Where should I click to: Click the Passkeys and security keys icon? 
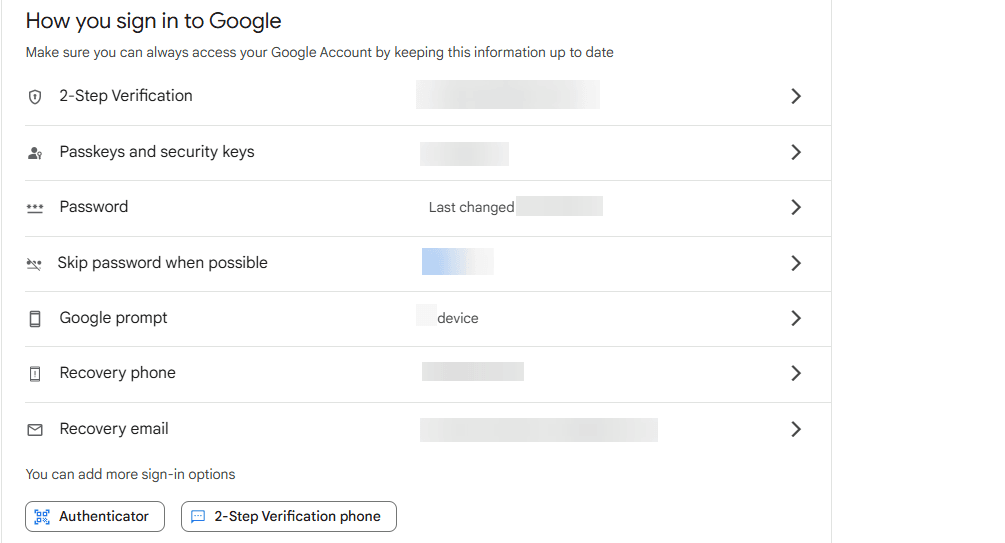click(35, 153)
